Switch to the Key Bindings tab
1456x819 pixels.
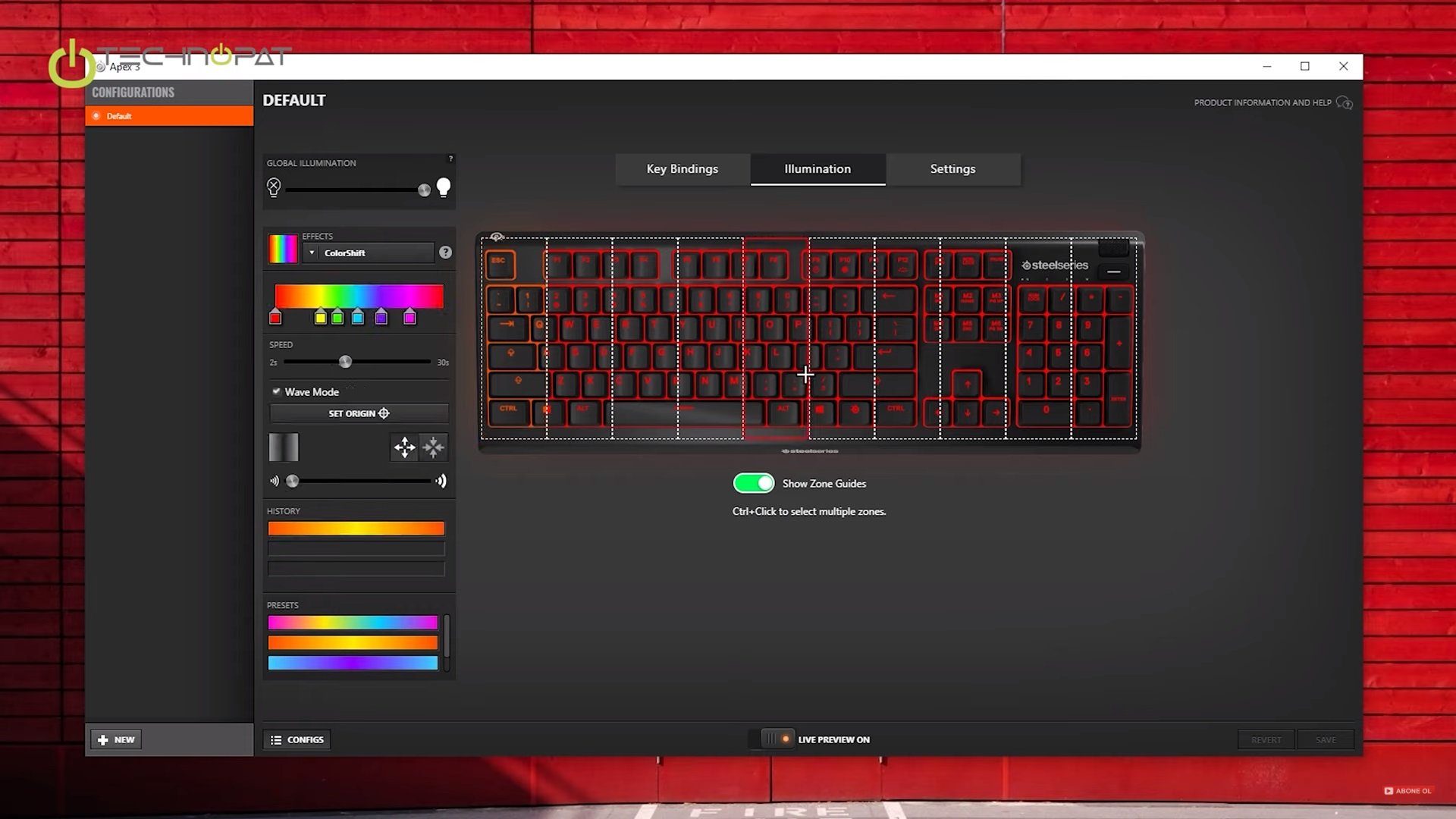(682, 168)
